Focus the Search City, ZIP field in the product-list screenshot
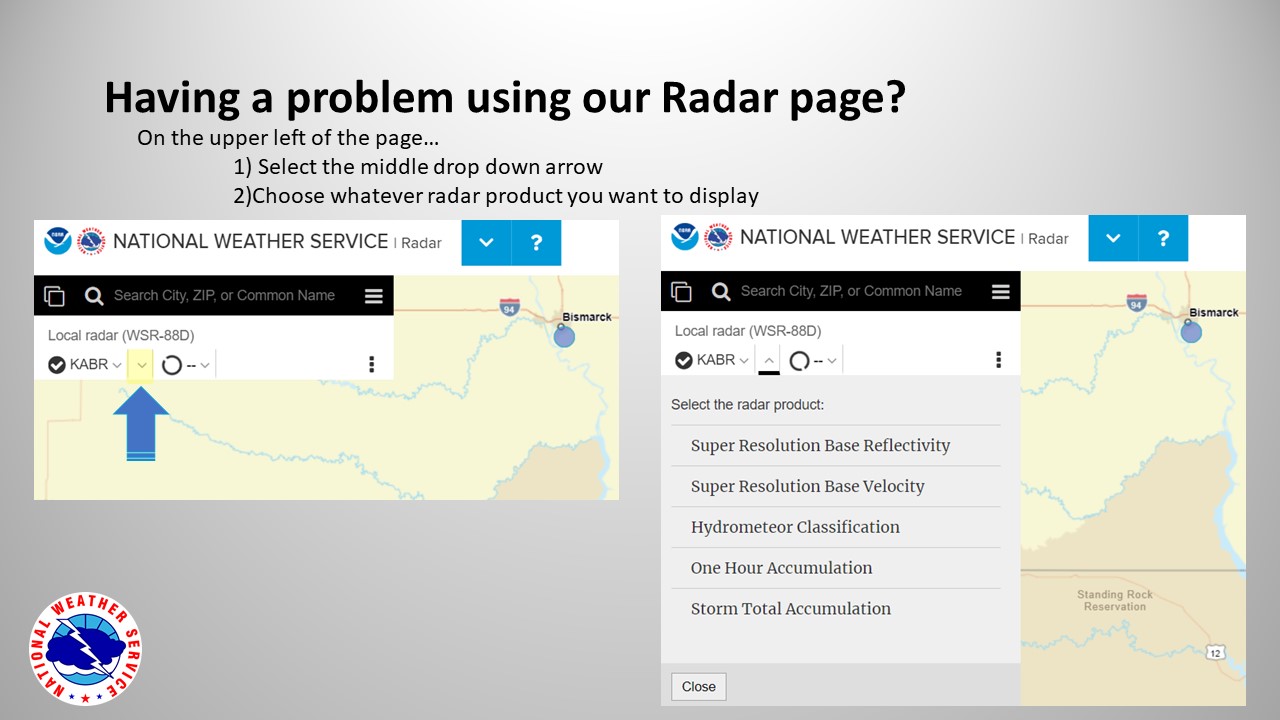Image resolution: width=1280 pixels, height=720 pixels. [x=851, y=292]
